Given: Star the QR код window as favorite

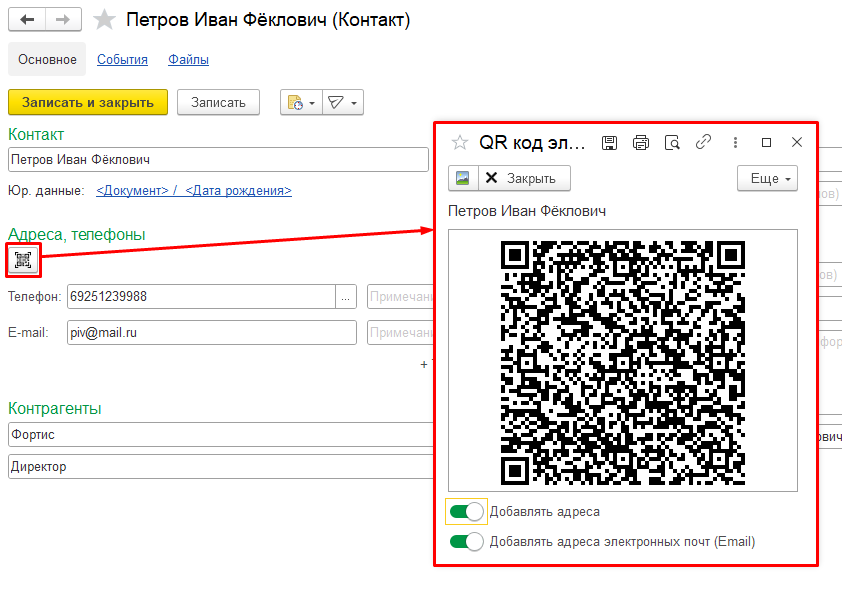Looking at the screenshot, I should 460,142.
